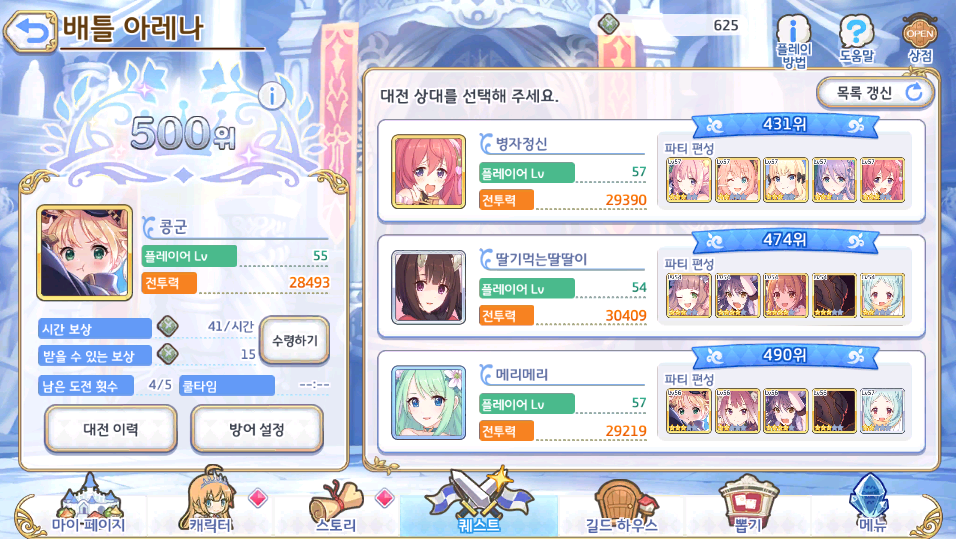Open the 상점 shop icon
The width and height of the screenshot is (956, 539).
tap(920, 40)
